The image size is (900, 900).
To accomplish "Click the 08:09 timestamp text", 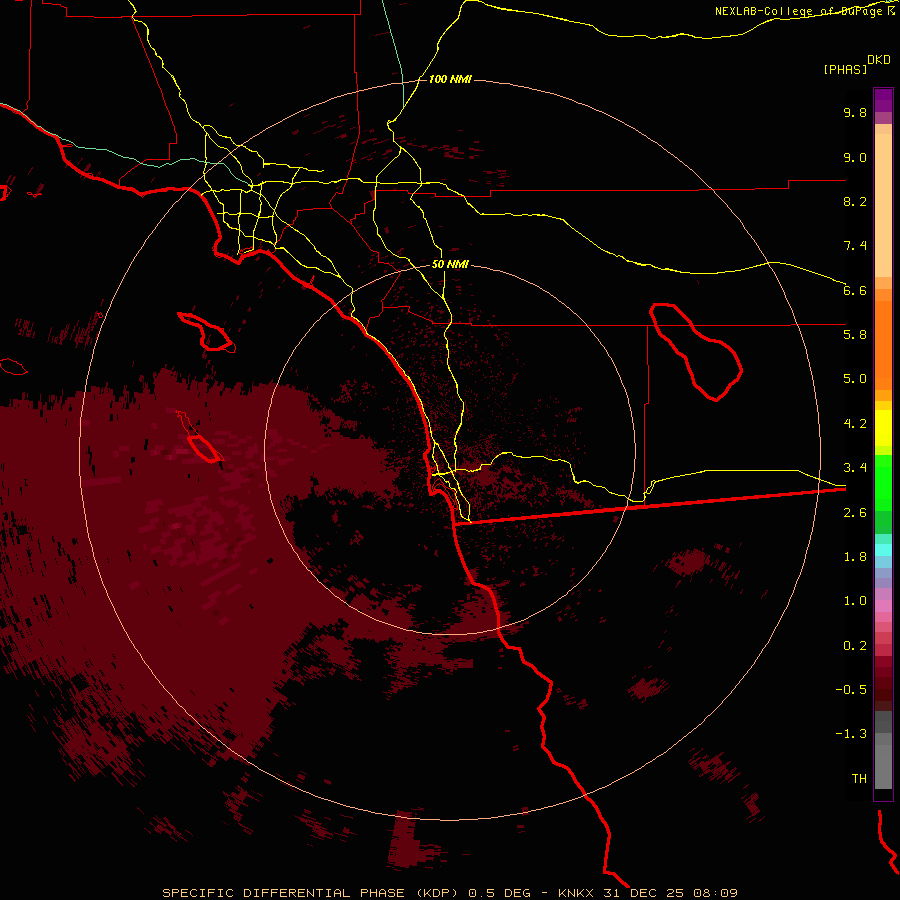I will pyautogui.click(x=715, y=893).
